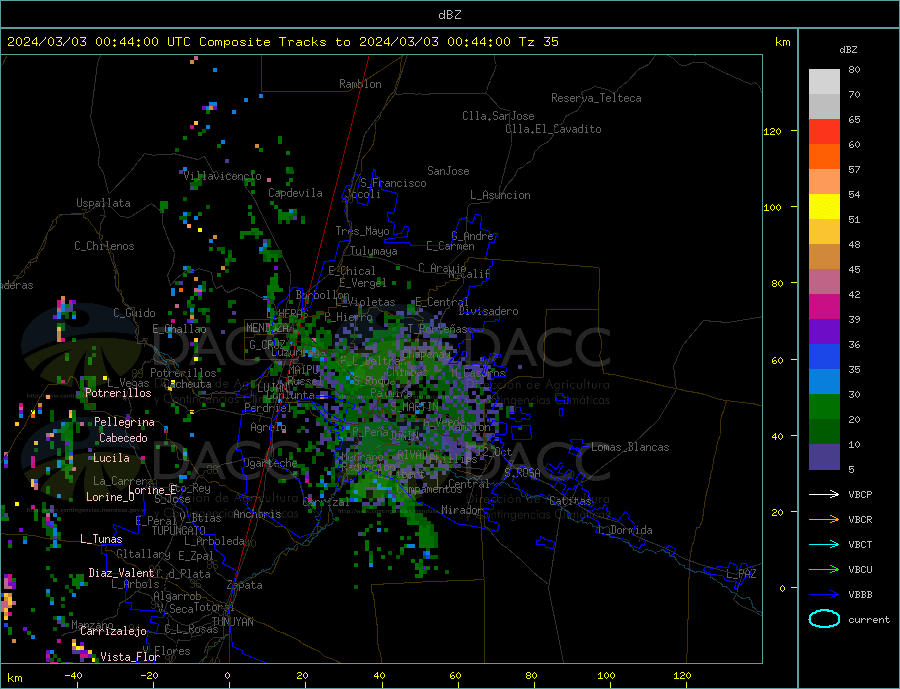Click the cyan VBCT arrow legend icon
This screenshot has width=900, height=689.
click(x=824, y=544)
